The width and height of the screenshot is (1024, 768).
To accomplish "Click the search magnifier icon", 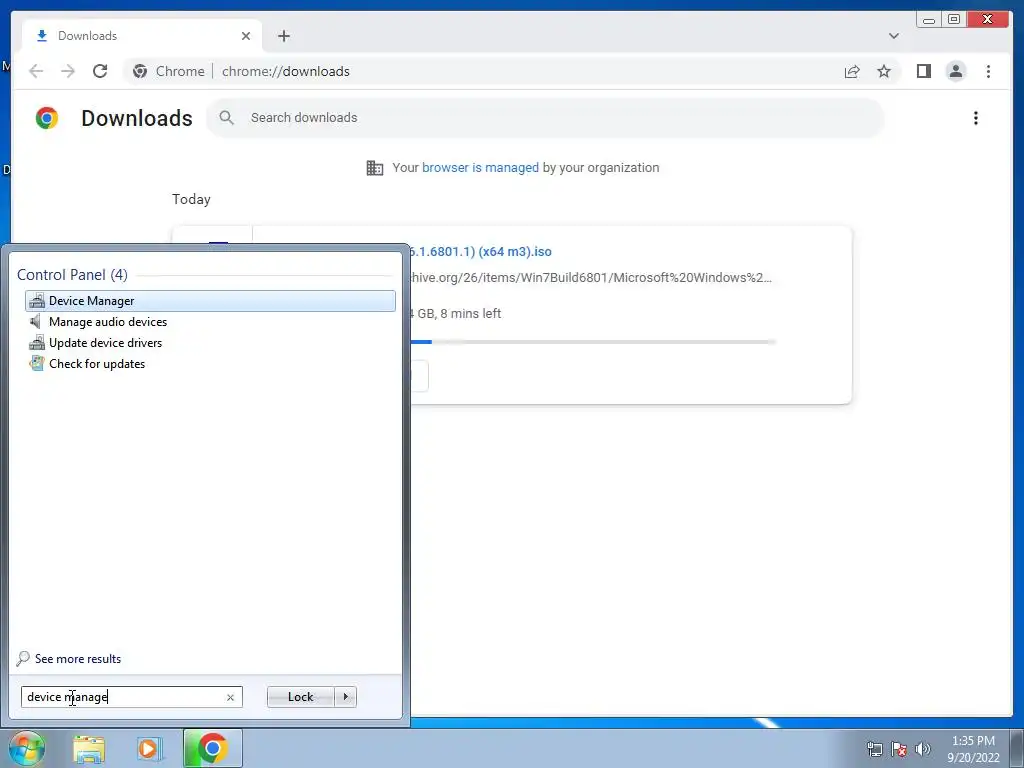I will 227,118.
